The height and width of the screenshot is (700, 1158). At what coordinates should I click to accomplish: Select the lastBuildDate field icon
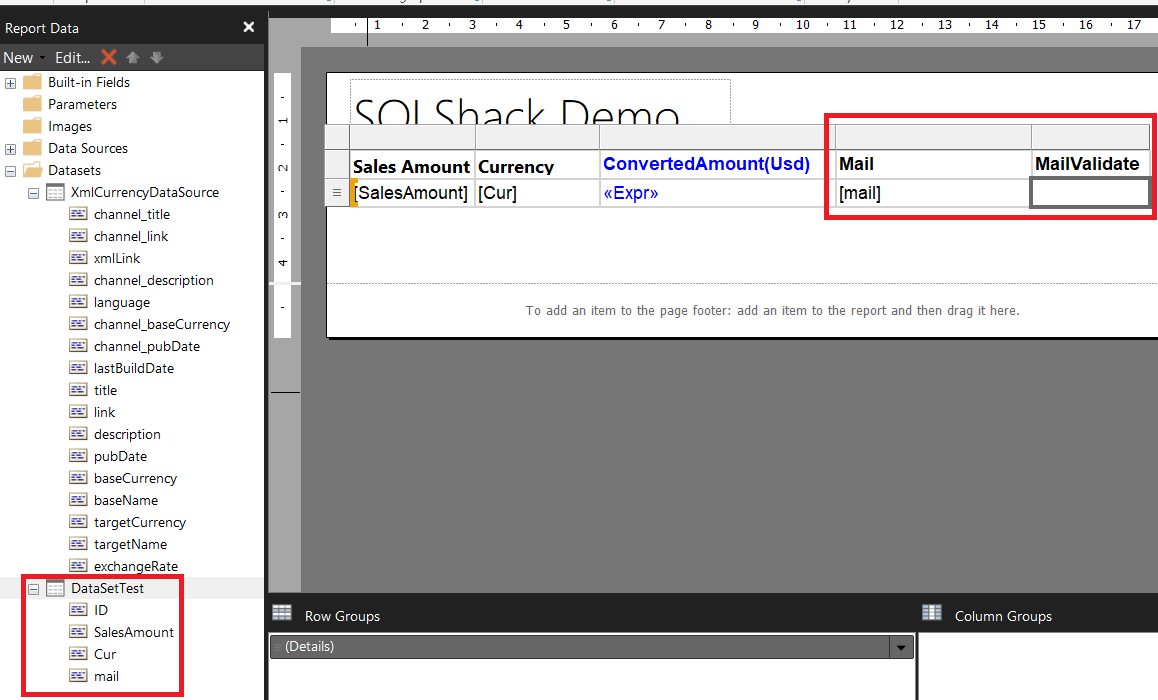pos(78,368)
